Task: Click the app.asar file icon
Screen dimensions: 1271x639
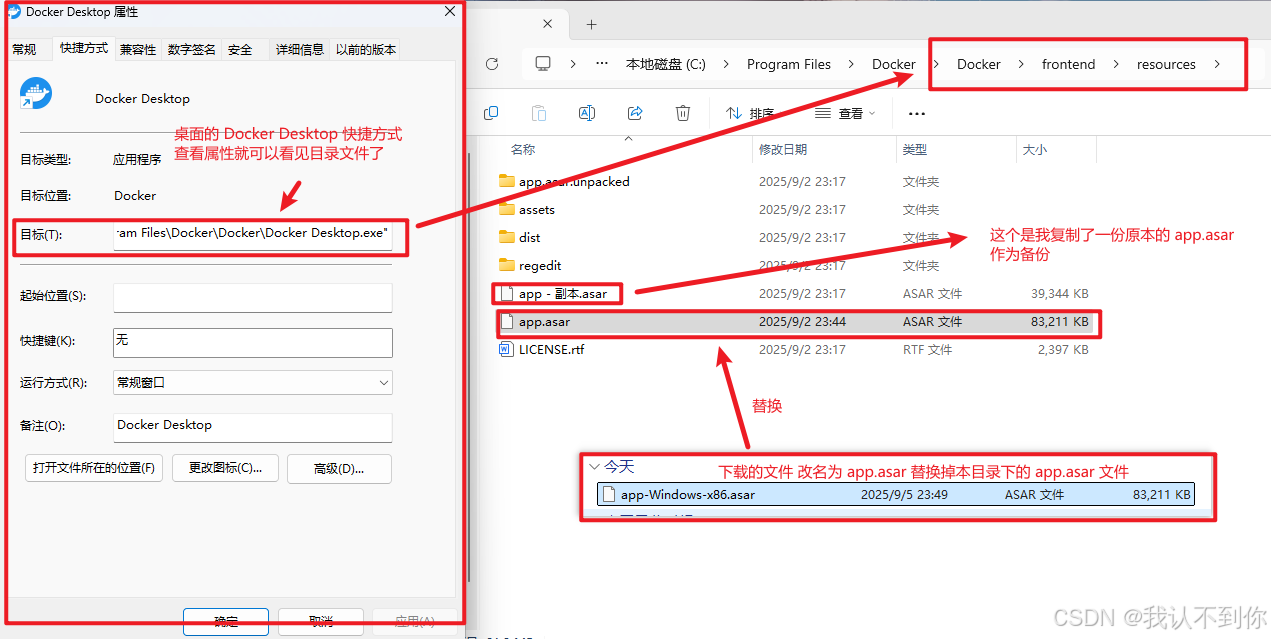Action: coord(506,322)
